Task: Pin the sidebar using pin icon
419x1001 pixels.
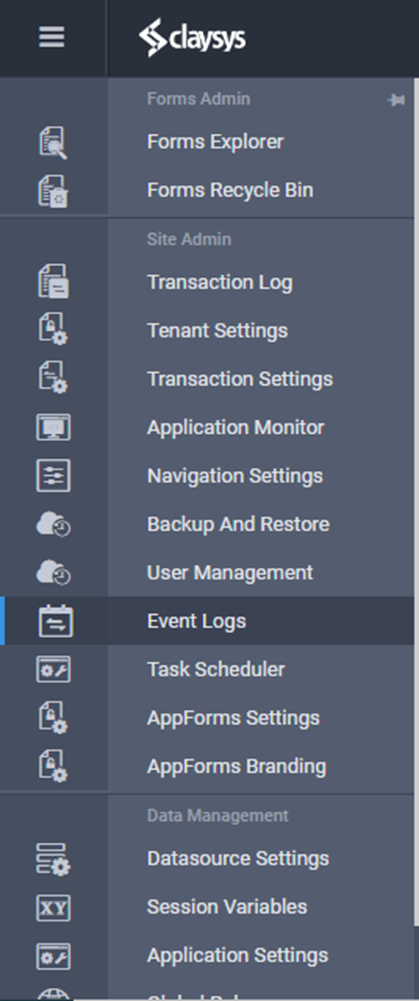Action: coord(396,100)
